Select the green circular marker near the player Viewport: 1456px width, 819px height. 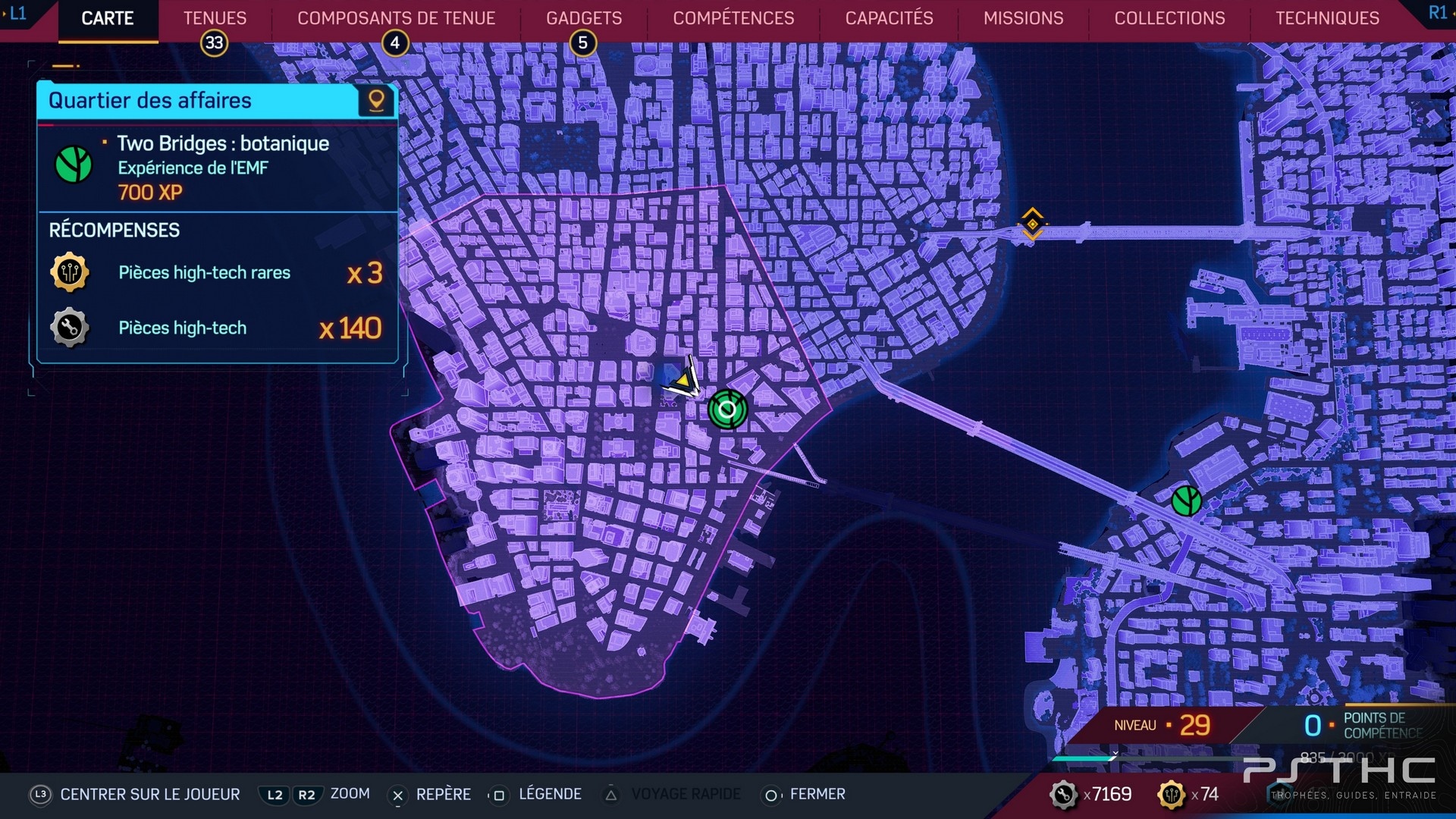tap(727, 409)
